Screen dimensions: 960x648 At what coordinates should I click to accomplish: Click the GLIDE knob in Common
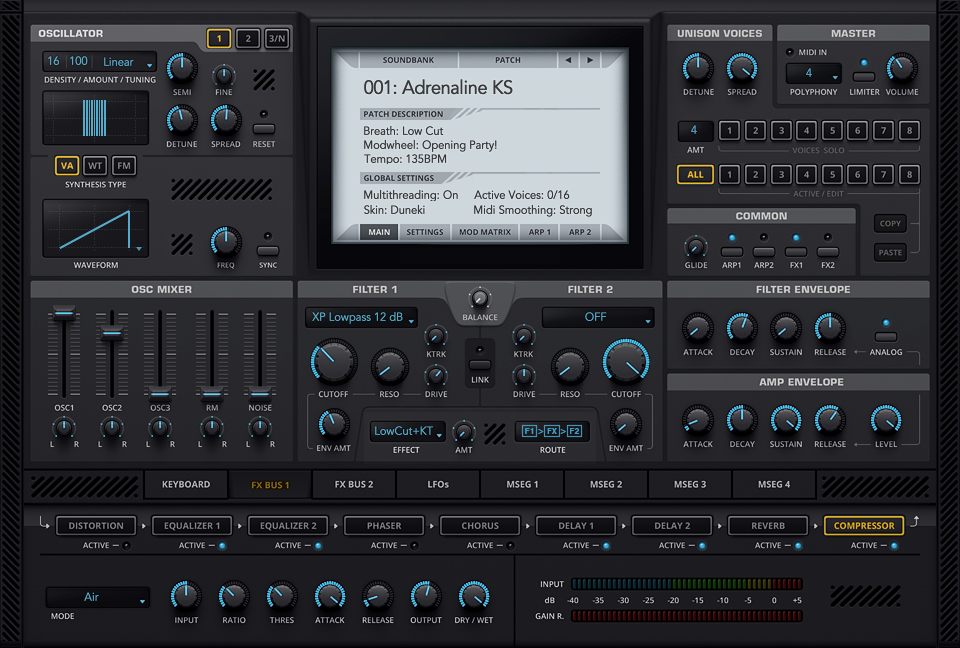point(695,247)
